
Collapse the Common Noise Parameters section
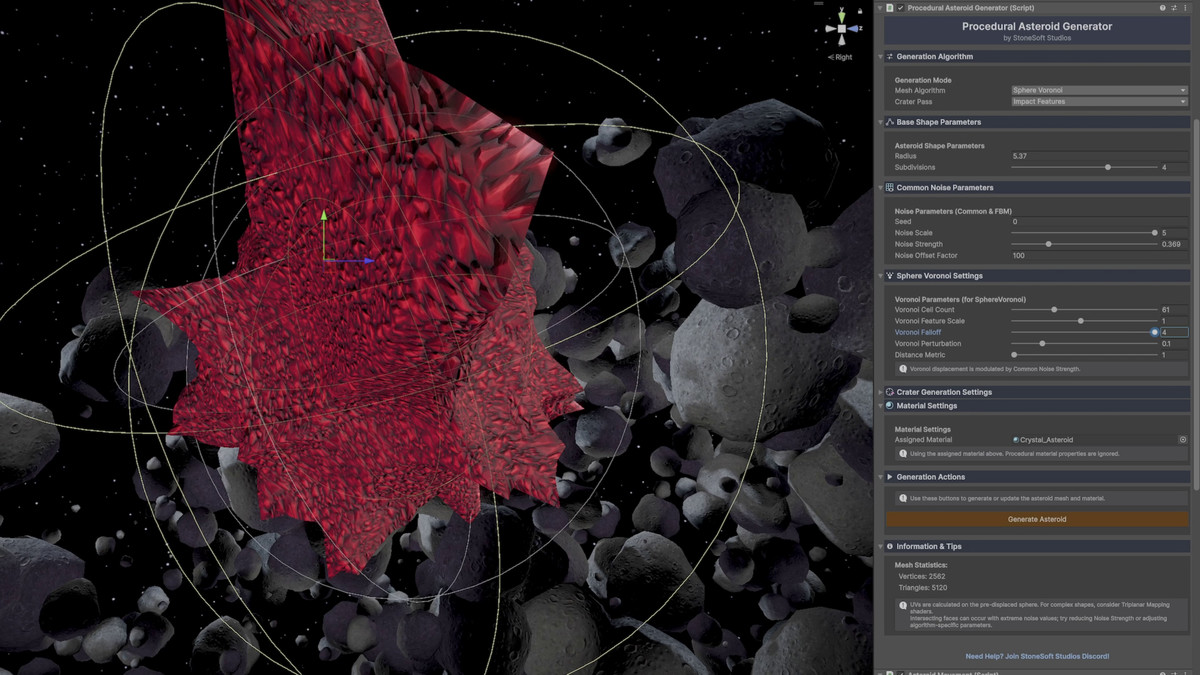[x=881, y=188]
